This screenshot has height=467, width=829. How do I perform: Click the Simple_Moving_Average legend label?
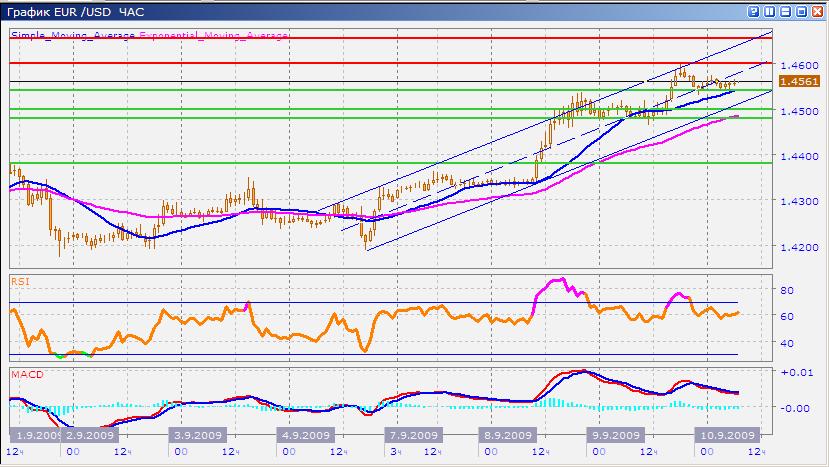coord(73,36)
